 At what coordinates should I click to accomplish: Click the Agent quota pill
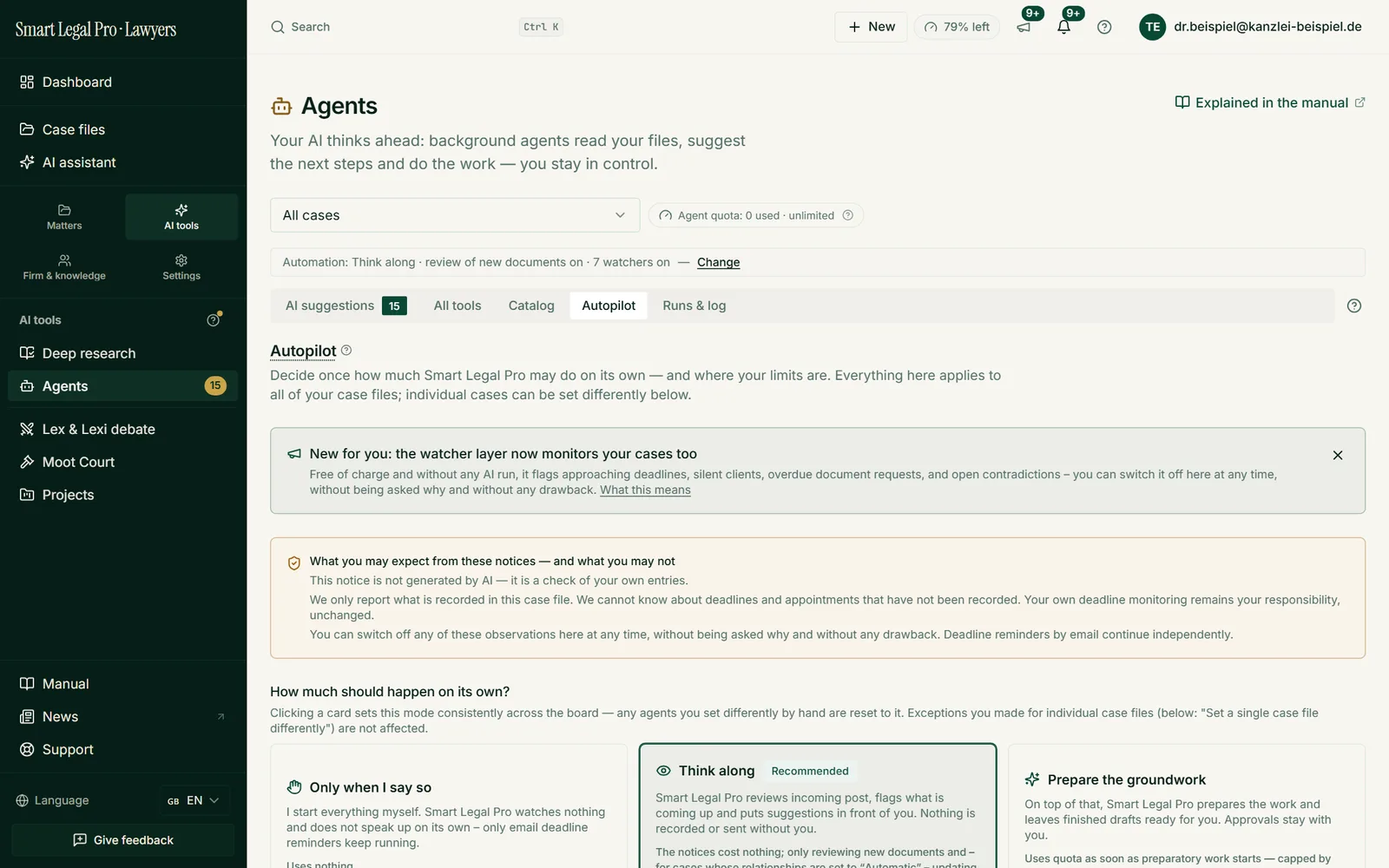coord(755,215)
